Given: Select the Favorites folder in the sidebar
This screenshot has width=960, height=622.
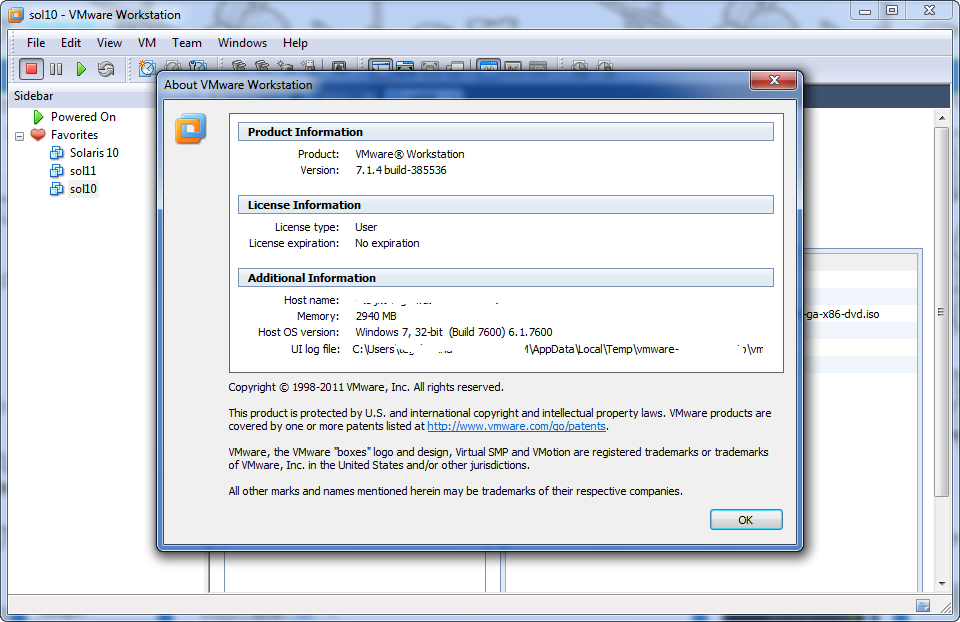Looking at the screenshot, I should [74, 135].
